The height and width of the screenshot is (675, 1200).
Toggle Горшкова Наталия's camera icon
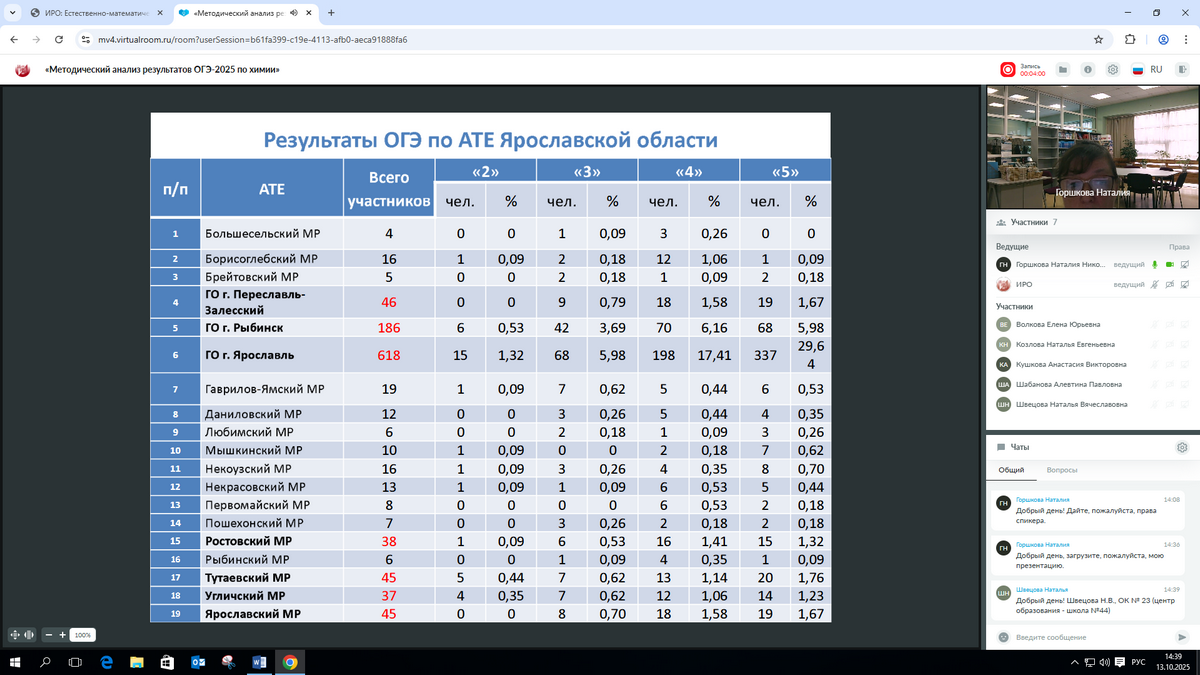pyautogui.click(x=1169, y=264)
